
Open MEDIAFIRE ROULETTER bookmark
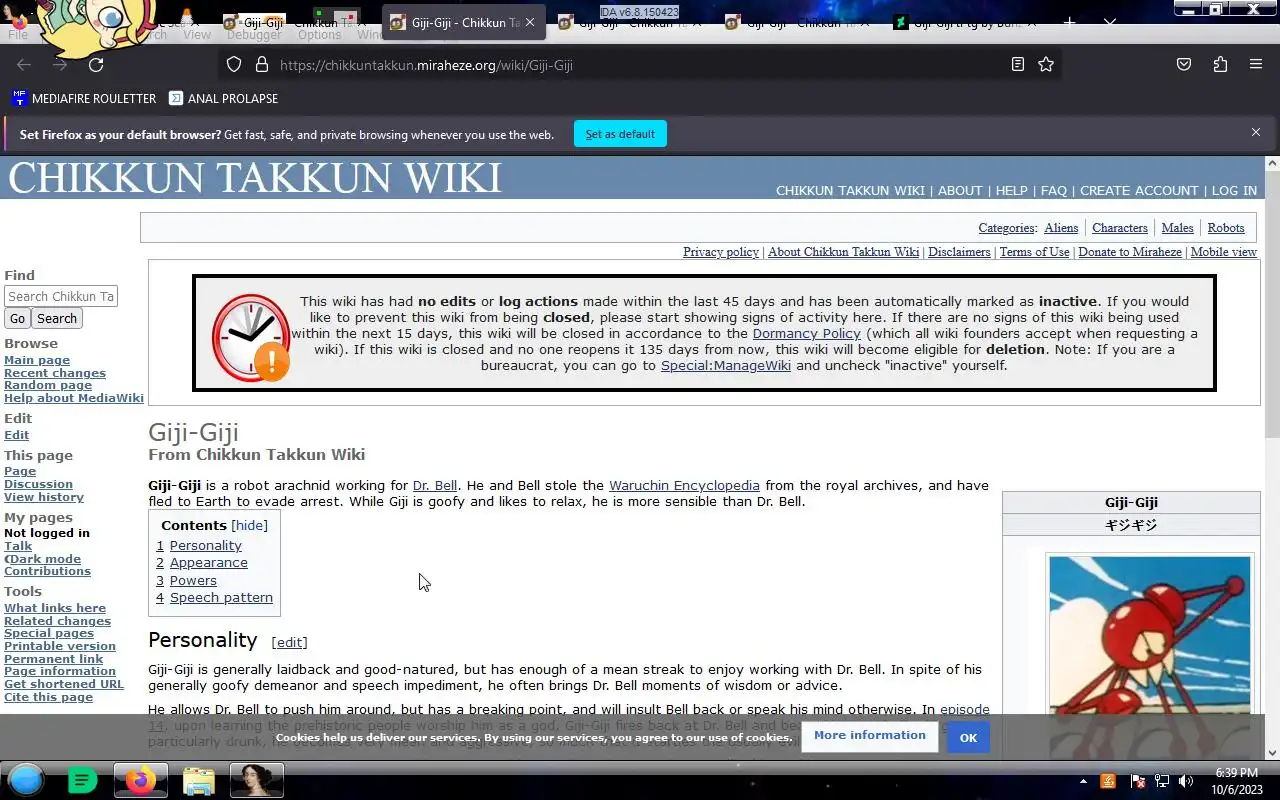tap(84, 98)
